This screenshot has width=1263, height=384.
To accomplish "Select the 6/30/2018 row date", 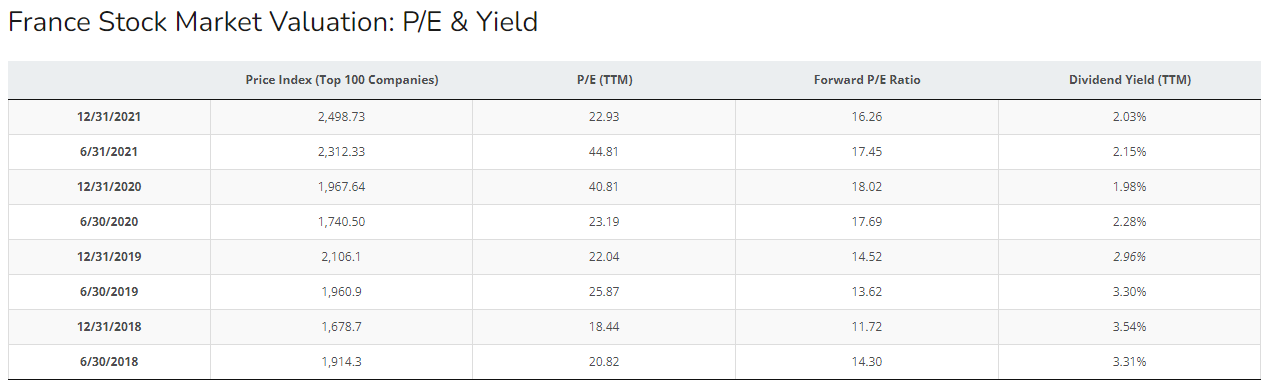I will [109, 362].
